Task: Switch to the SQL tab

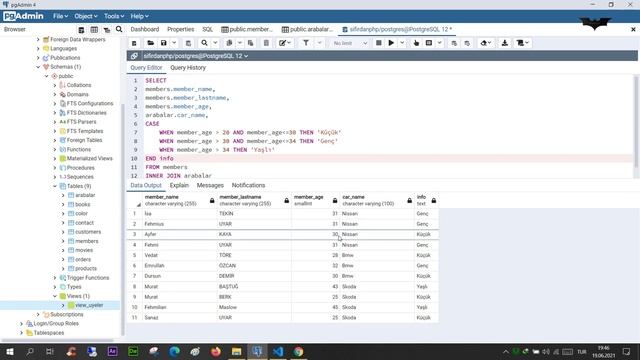Action: point(207,29)
